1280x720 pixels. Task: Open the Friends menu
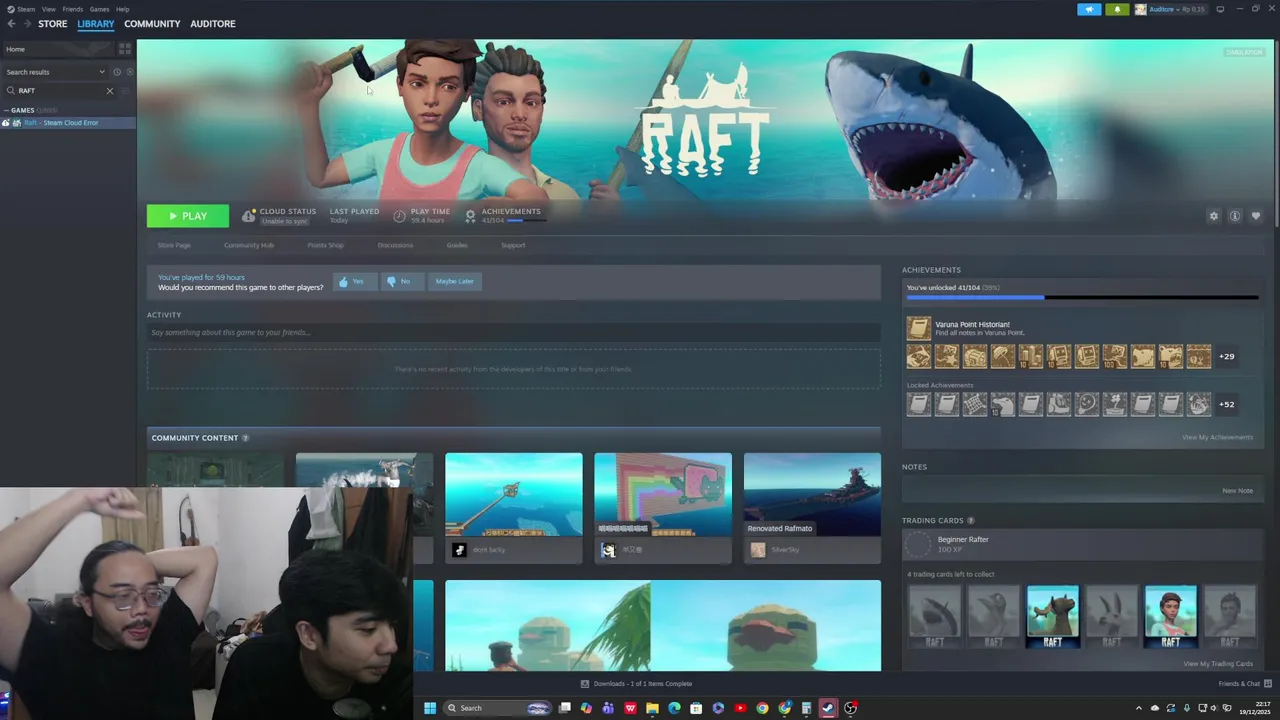point(73,9)
